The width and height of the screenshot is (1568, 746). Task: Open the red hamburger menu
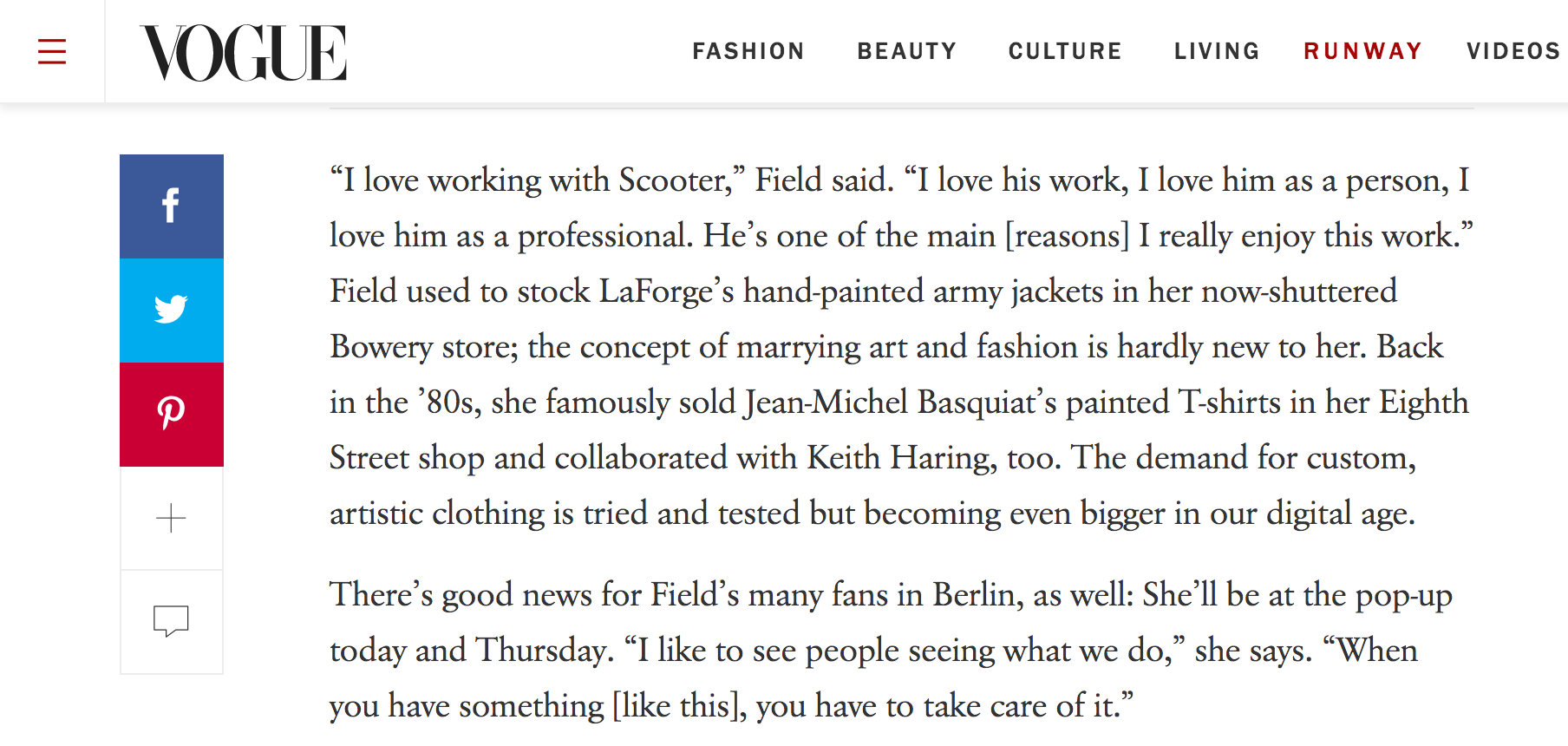pos(52,51)
